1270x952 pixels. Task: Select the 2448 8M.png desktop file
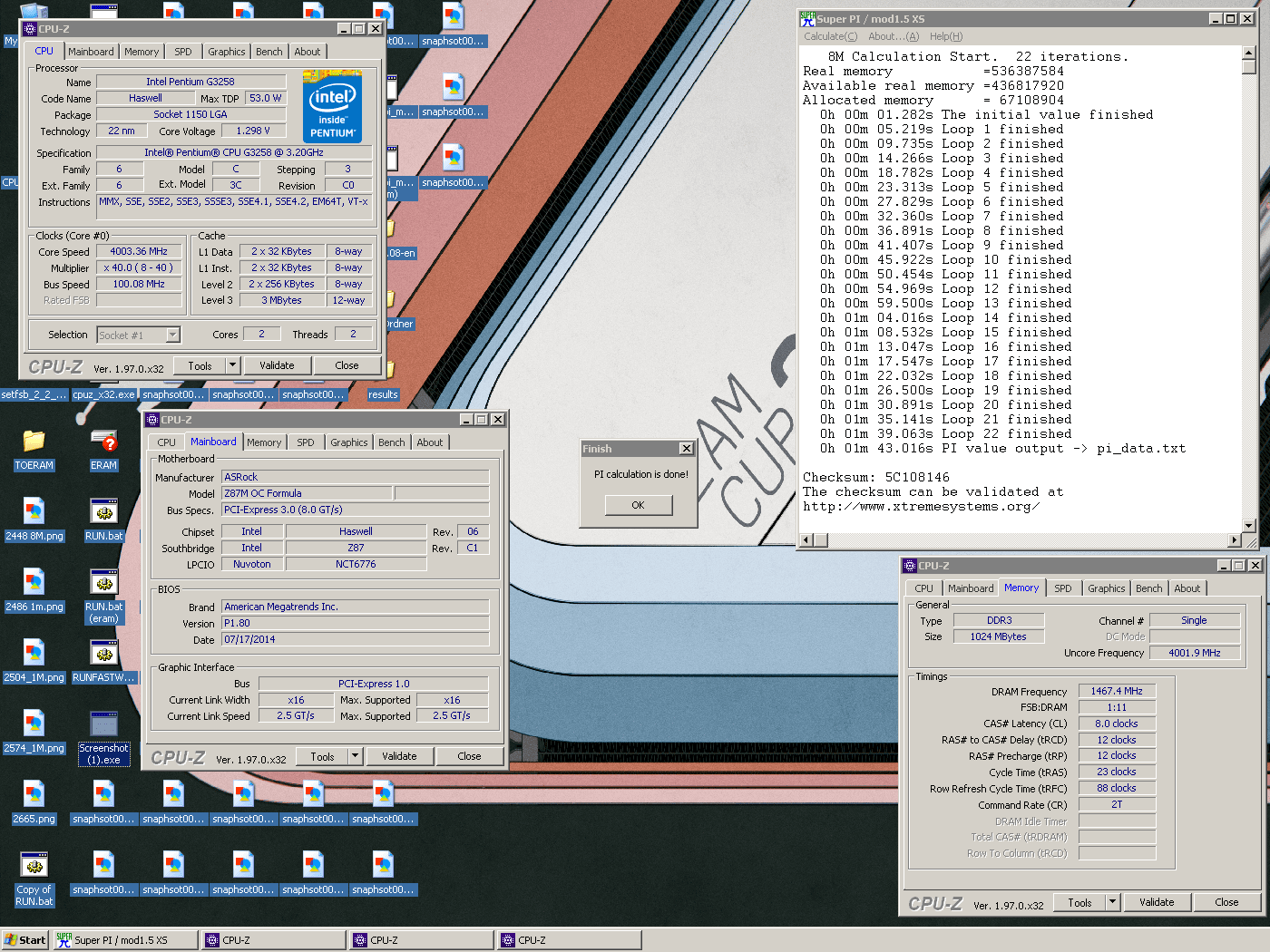(34, 520)
